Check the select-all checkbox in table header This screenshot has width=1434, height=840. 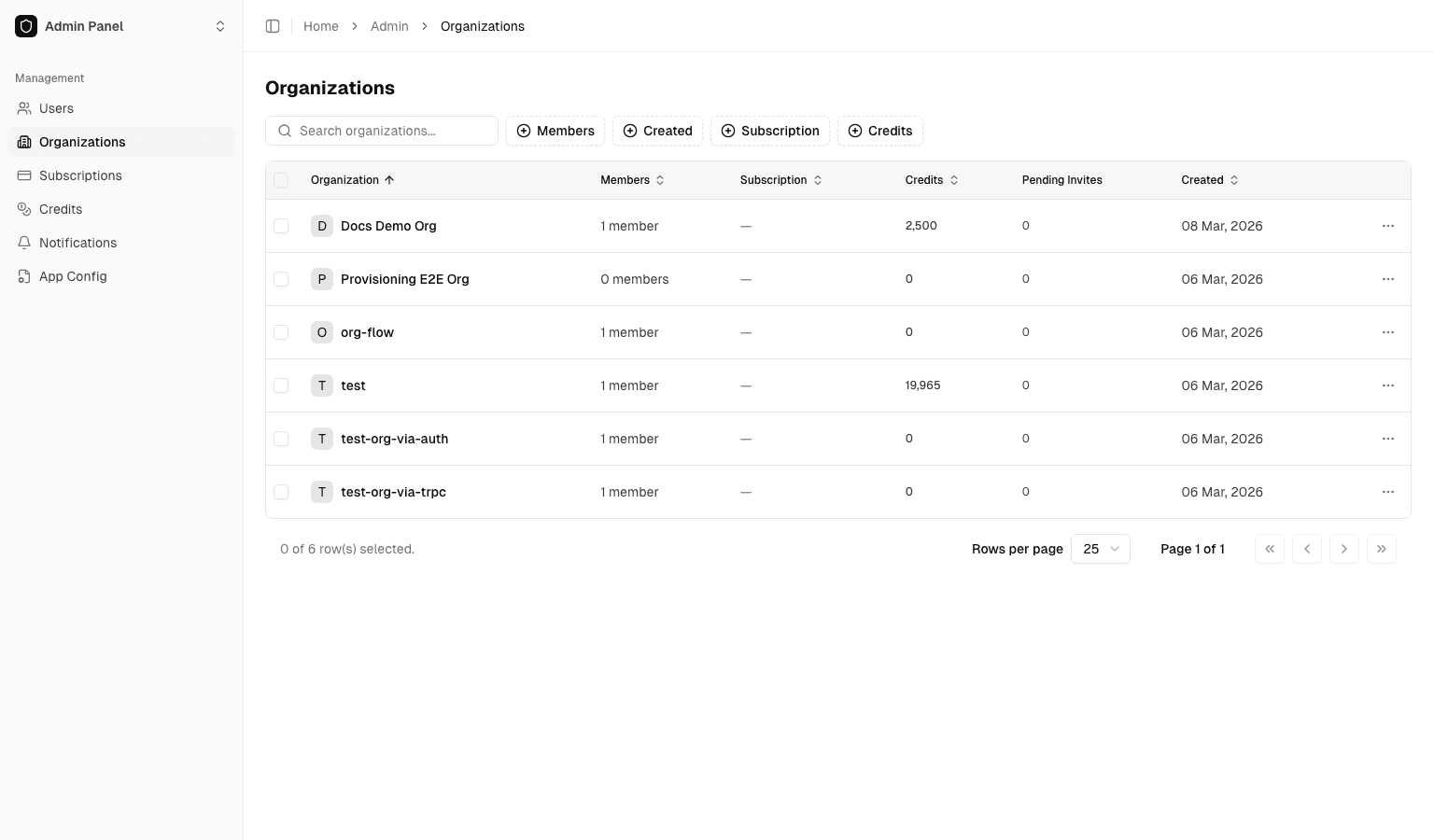coord(281,180)
